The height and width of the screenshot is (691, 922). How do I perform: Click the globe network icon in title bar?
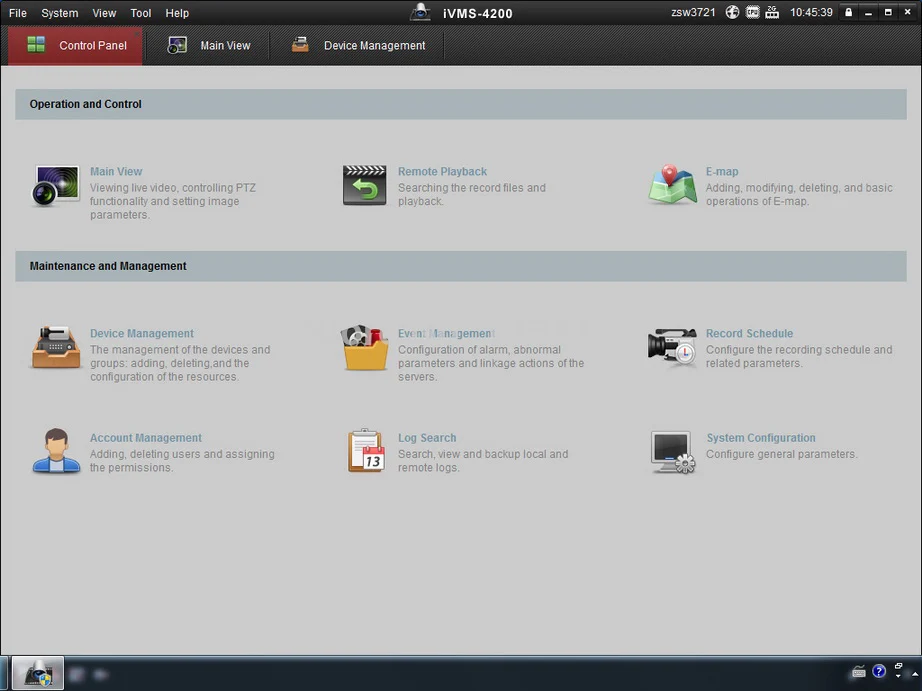click(732, 12)
